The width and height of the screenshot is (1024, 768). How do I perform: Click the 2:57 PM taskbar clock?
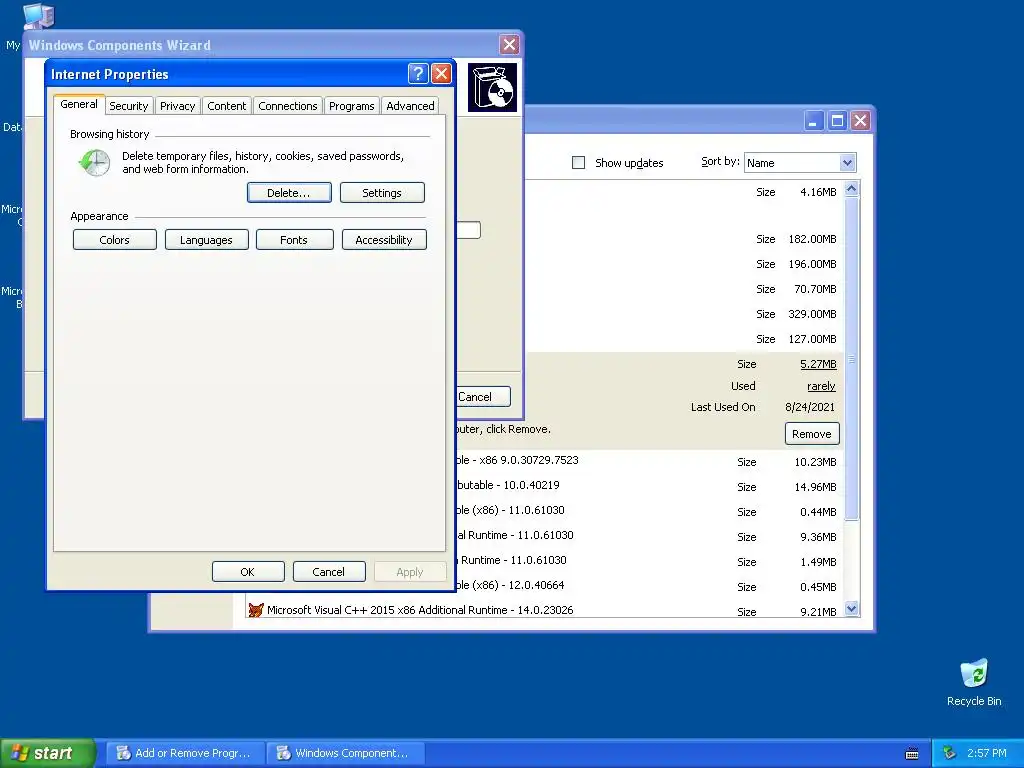pyautogui.click(x=987, y=753)
